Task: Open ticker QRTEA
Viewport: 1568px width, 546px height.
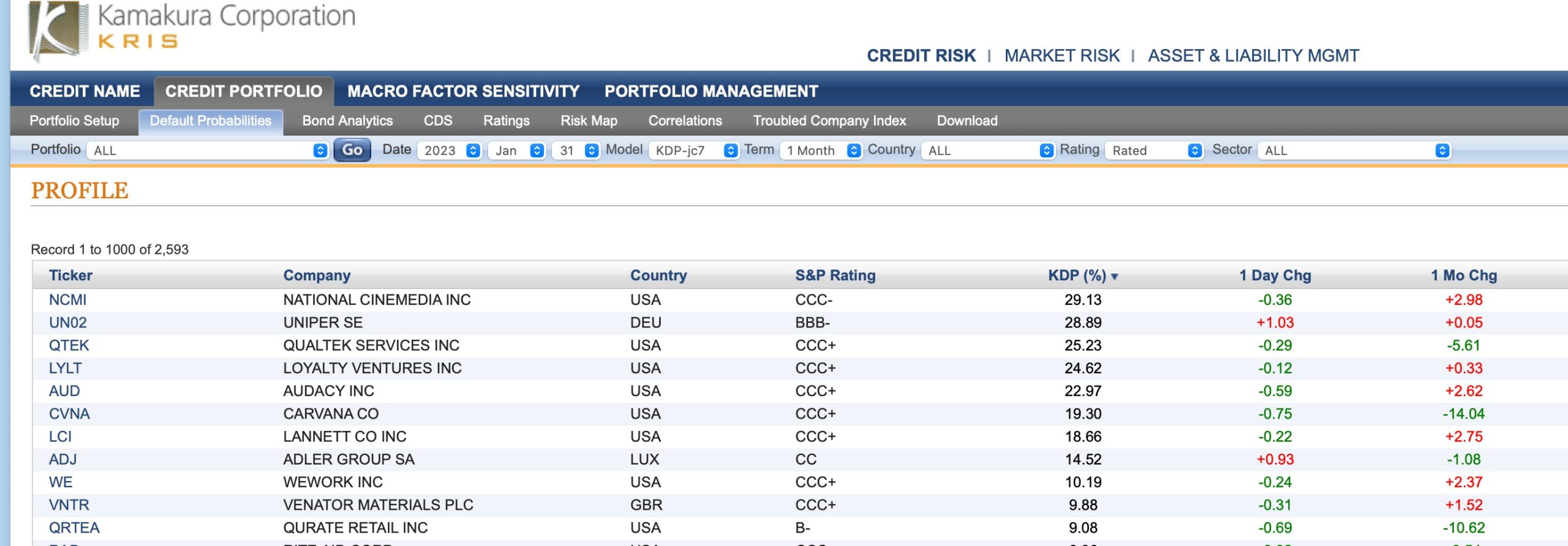Action: pyautogui.click(x=74, y=528)
